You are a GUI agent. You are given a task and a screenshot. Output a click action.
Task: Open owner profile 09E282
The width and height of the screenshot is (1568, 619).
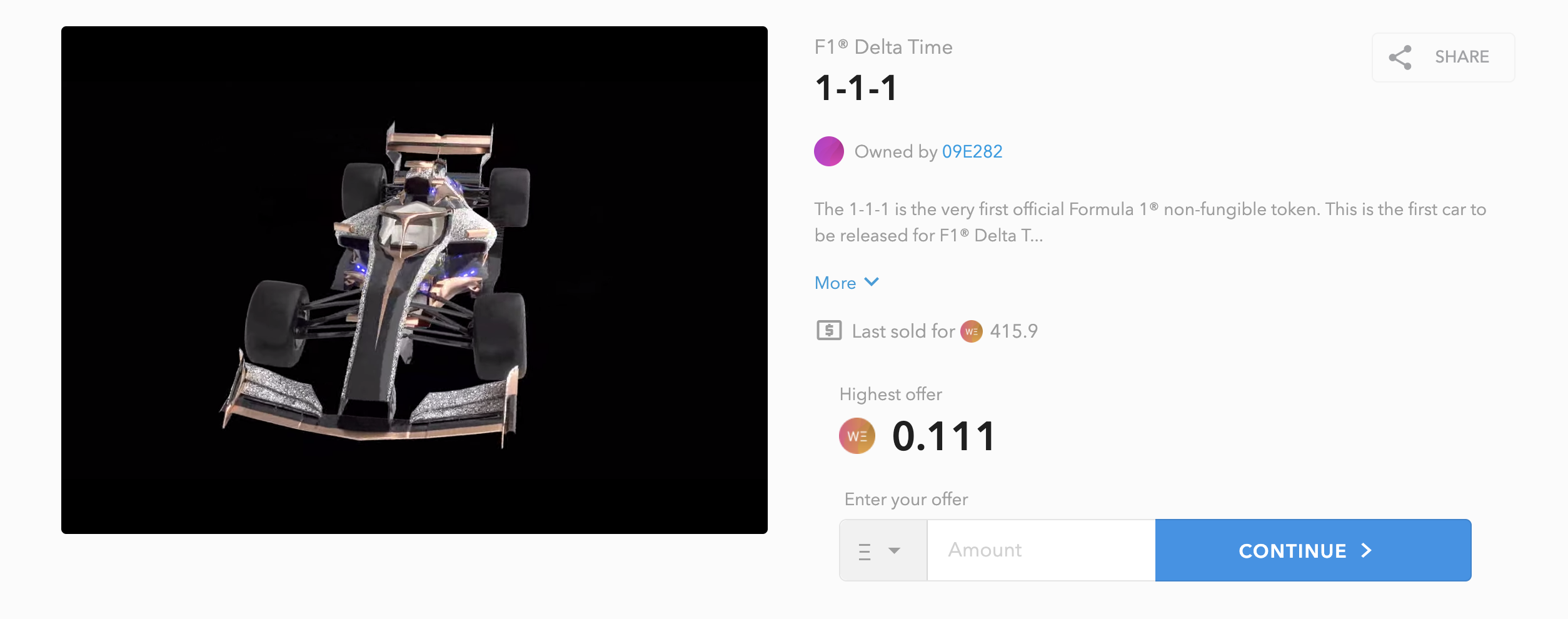972,151
